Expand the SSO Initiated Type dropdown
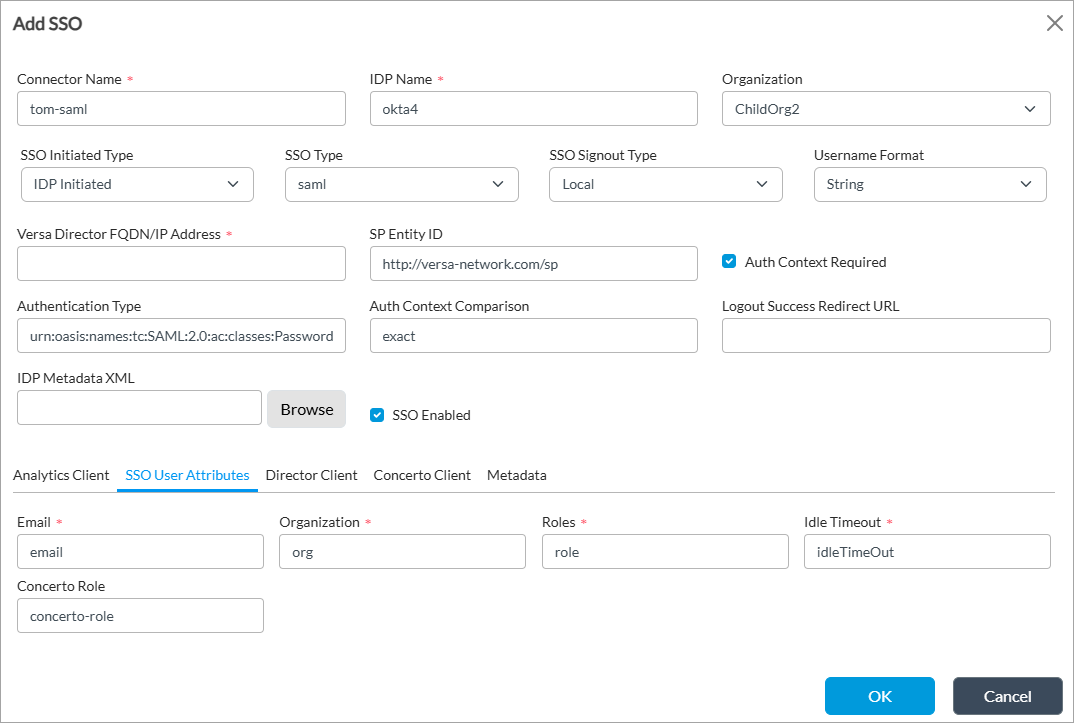The height and width of the screenshot is (723, 1074). (137, 184)
